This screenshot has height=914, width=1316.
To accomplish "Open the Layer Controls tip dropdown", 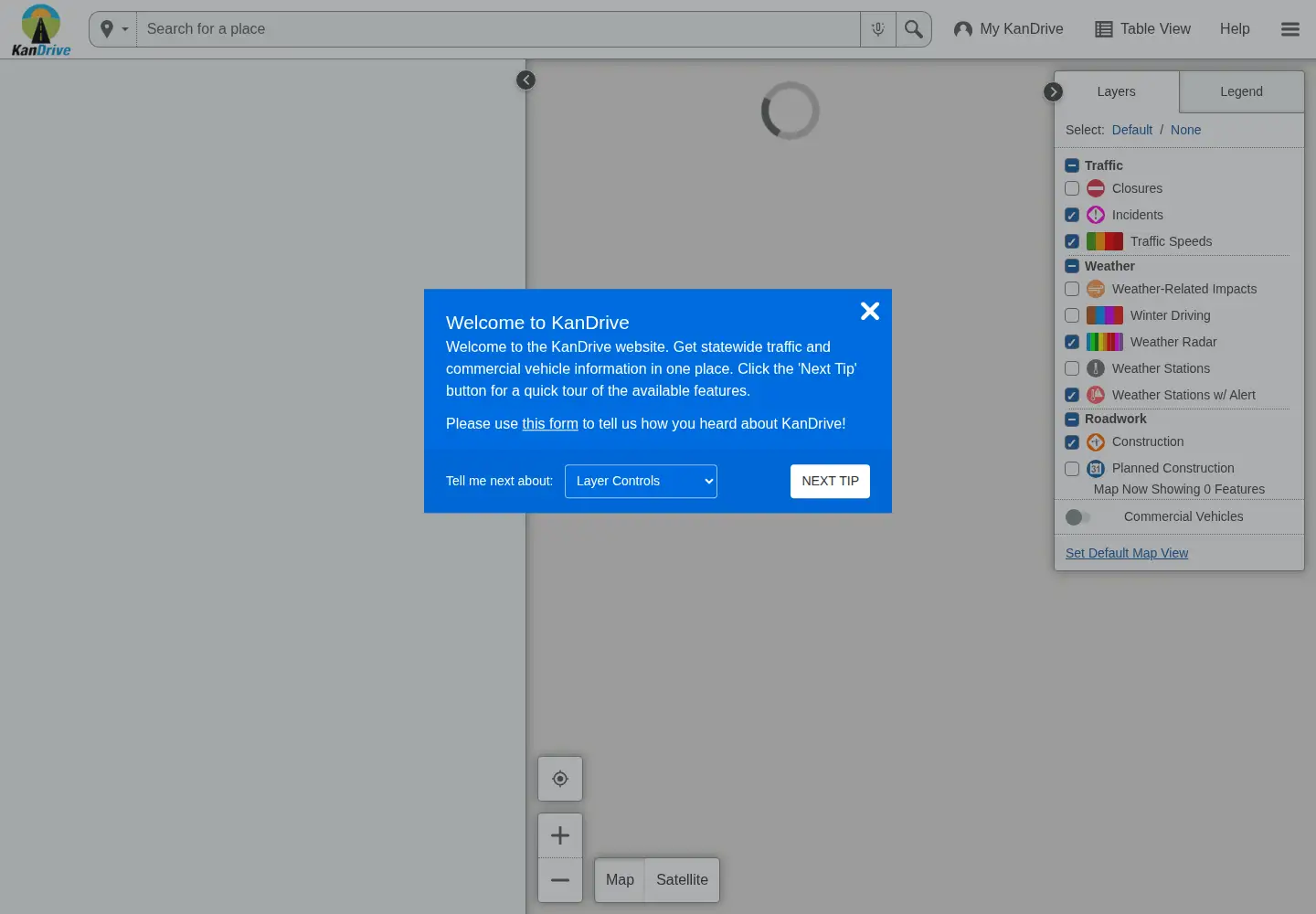I will 641,482.
